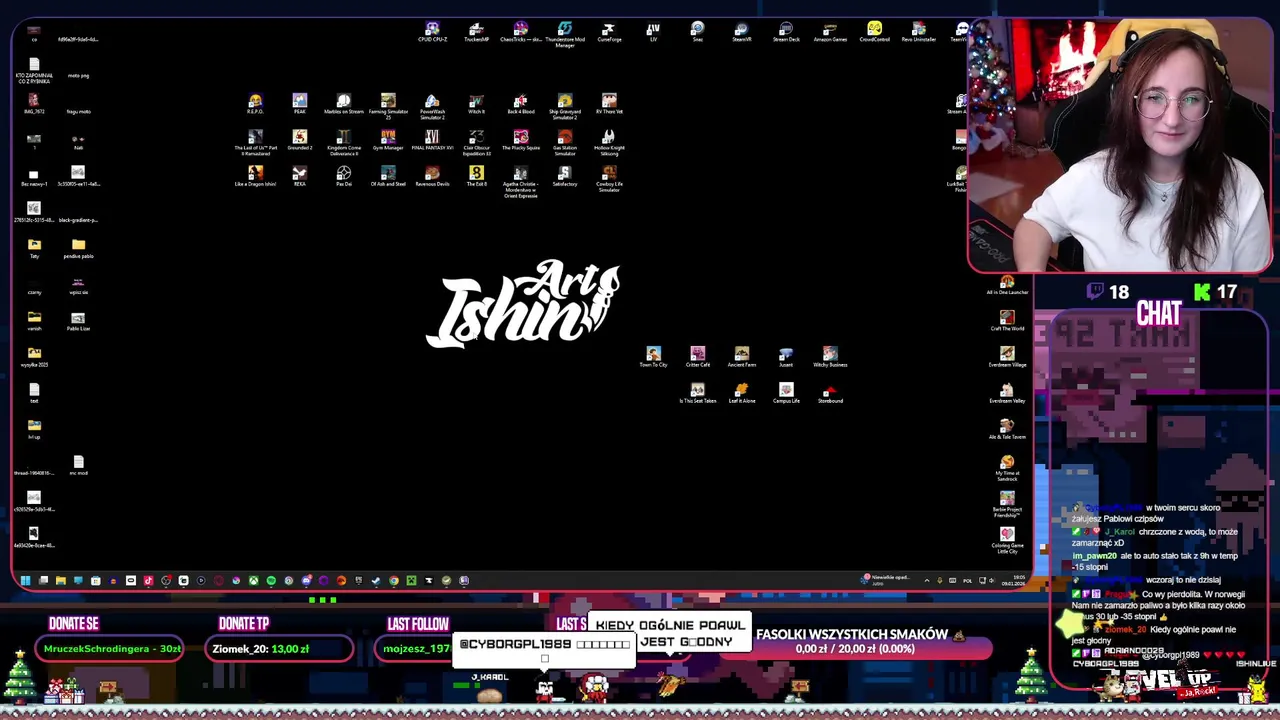
Task: Launch Hollow Knight Silksong icon
Action: 609,142
